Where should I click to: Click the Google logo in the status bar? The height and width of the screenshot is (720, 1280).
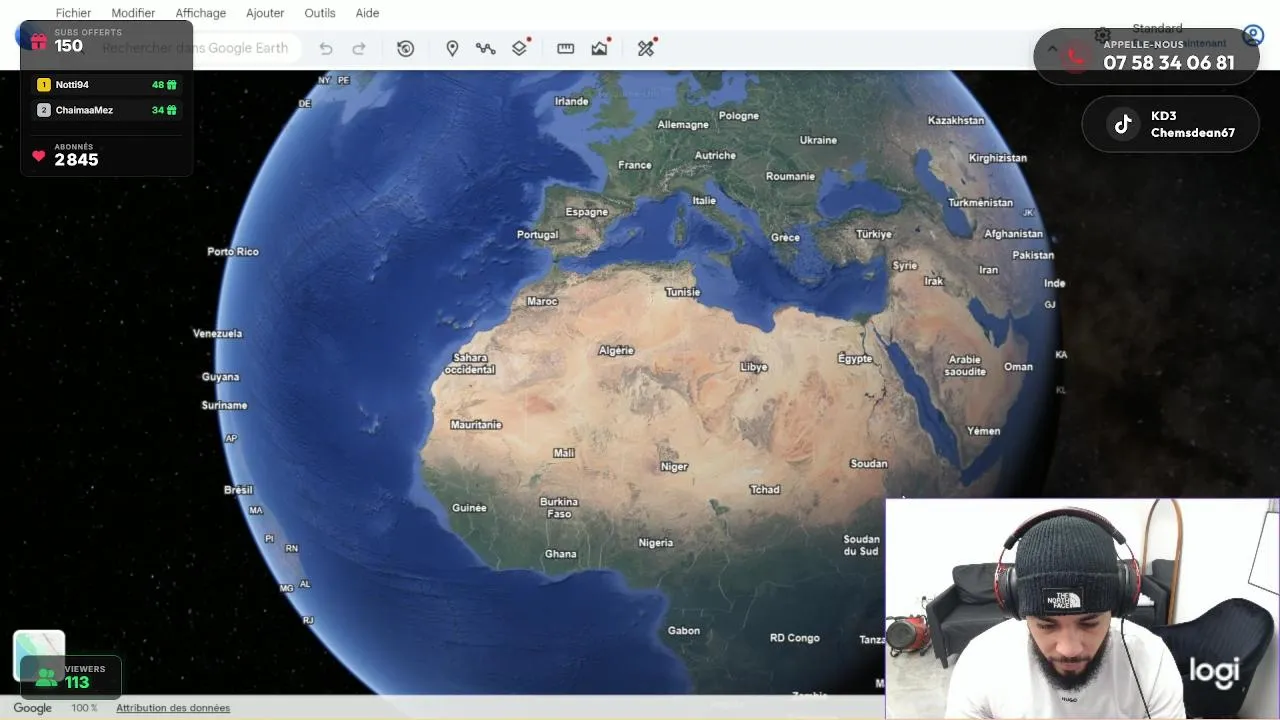tap(32, 708)
